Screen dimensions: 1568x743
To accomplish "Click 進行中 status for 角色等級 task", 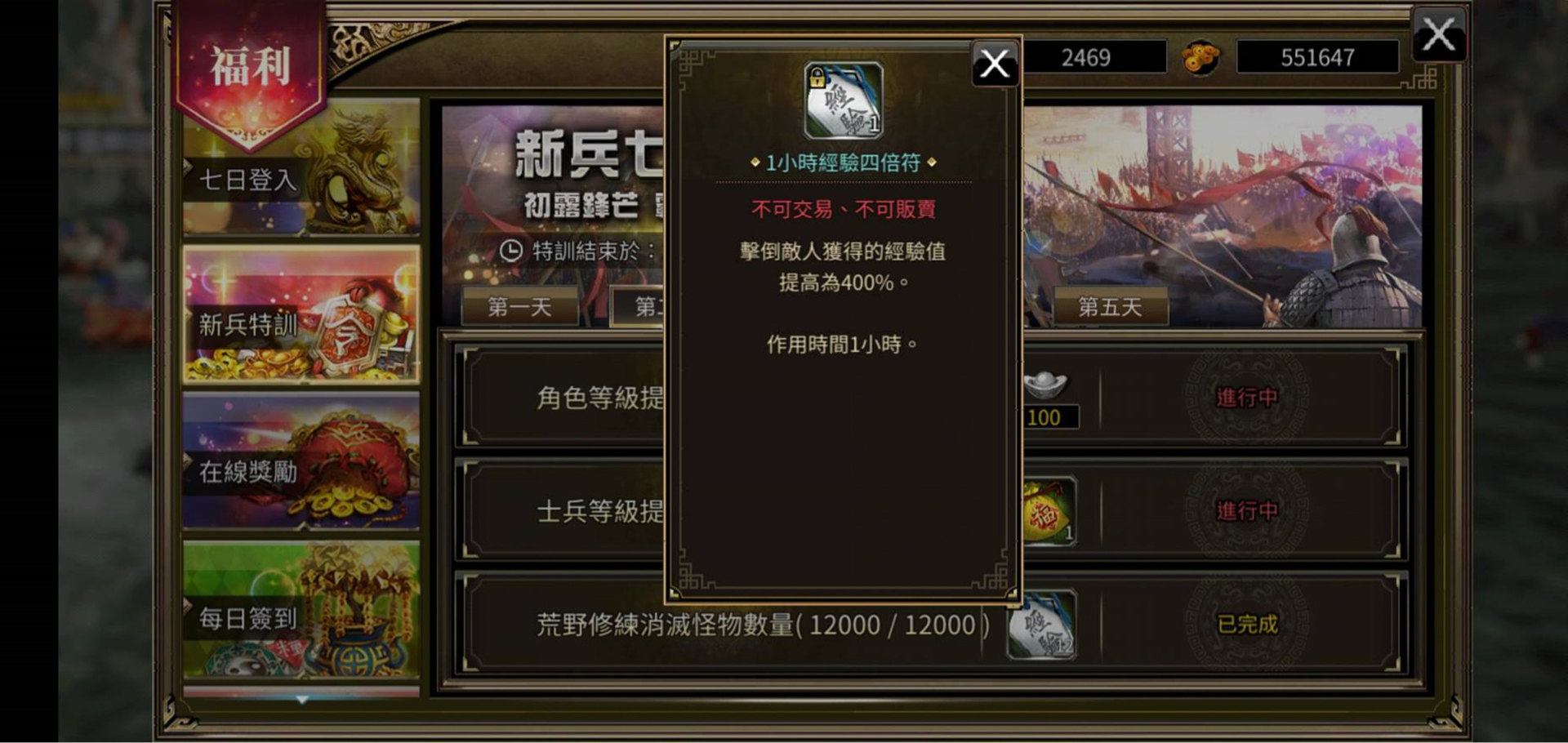I will pyautogui.click(x=1246, y=398).
